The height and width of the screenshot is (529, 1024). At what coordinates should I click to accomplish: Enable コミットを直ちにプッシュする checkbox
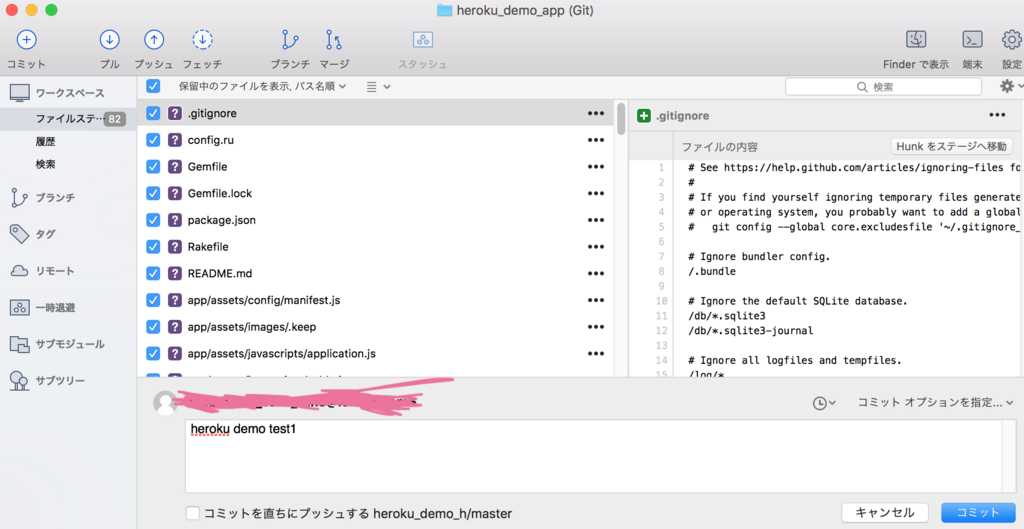coord(193,513)
